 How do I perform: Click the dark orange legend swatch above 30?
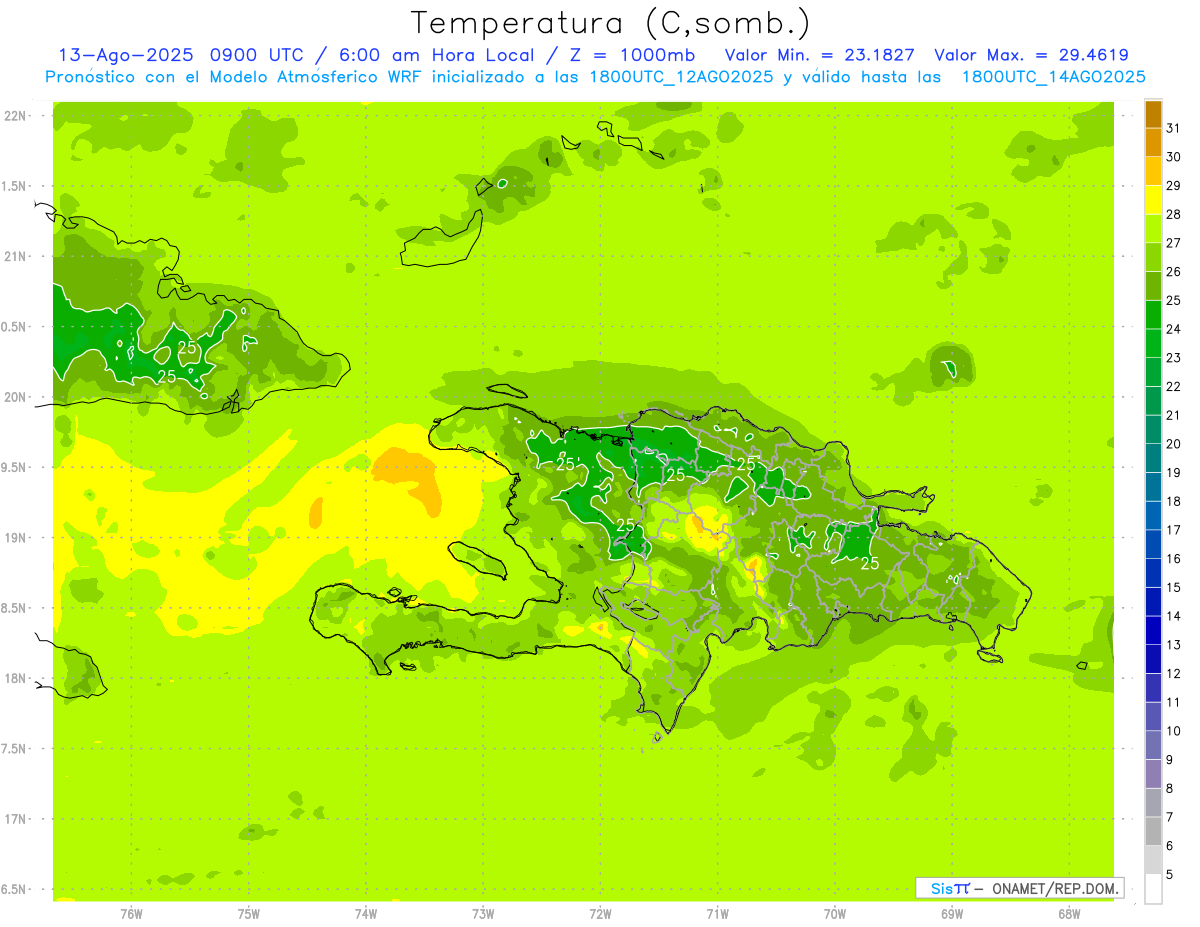[x=1153, y=142]
